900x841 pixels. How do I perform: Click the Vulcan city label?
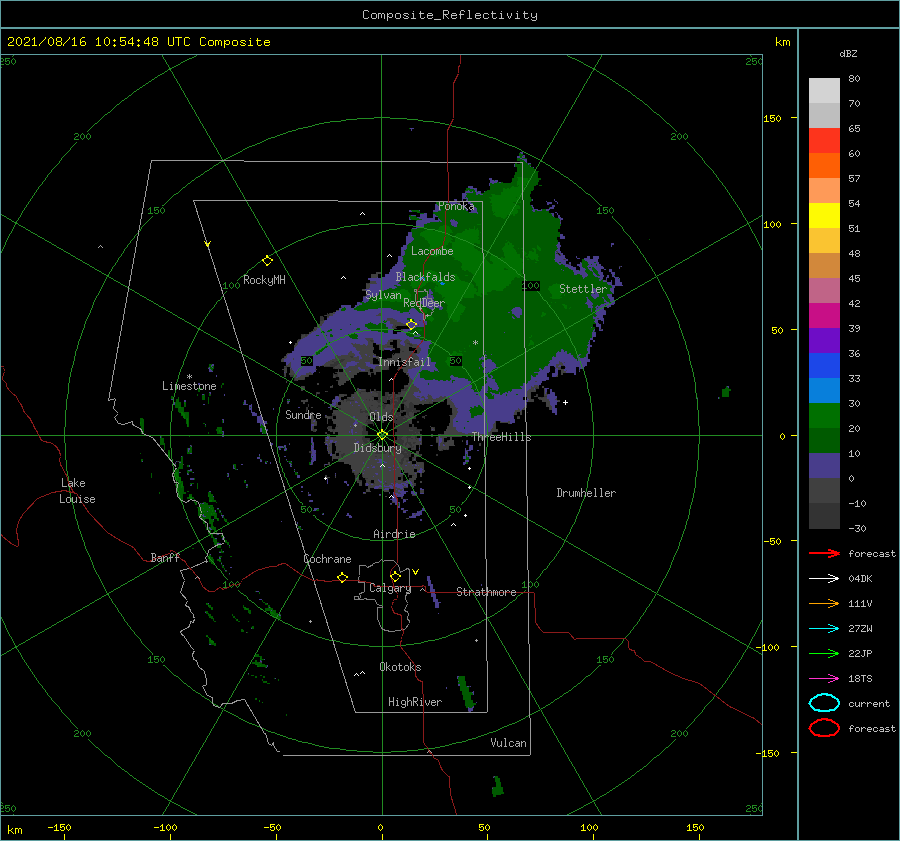pos(509,743)
